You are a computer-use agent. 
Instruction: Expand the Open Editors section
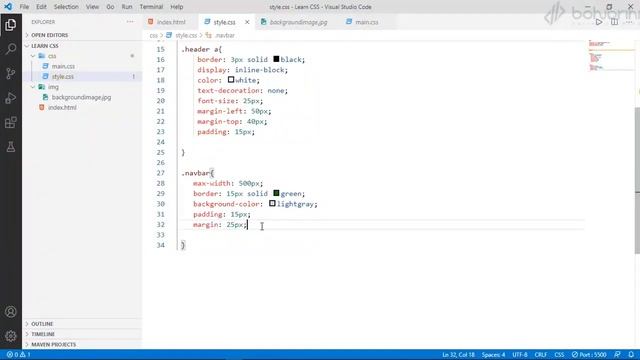tap(49, 35)
